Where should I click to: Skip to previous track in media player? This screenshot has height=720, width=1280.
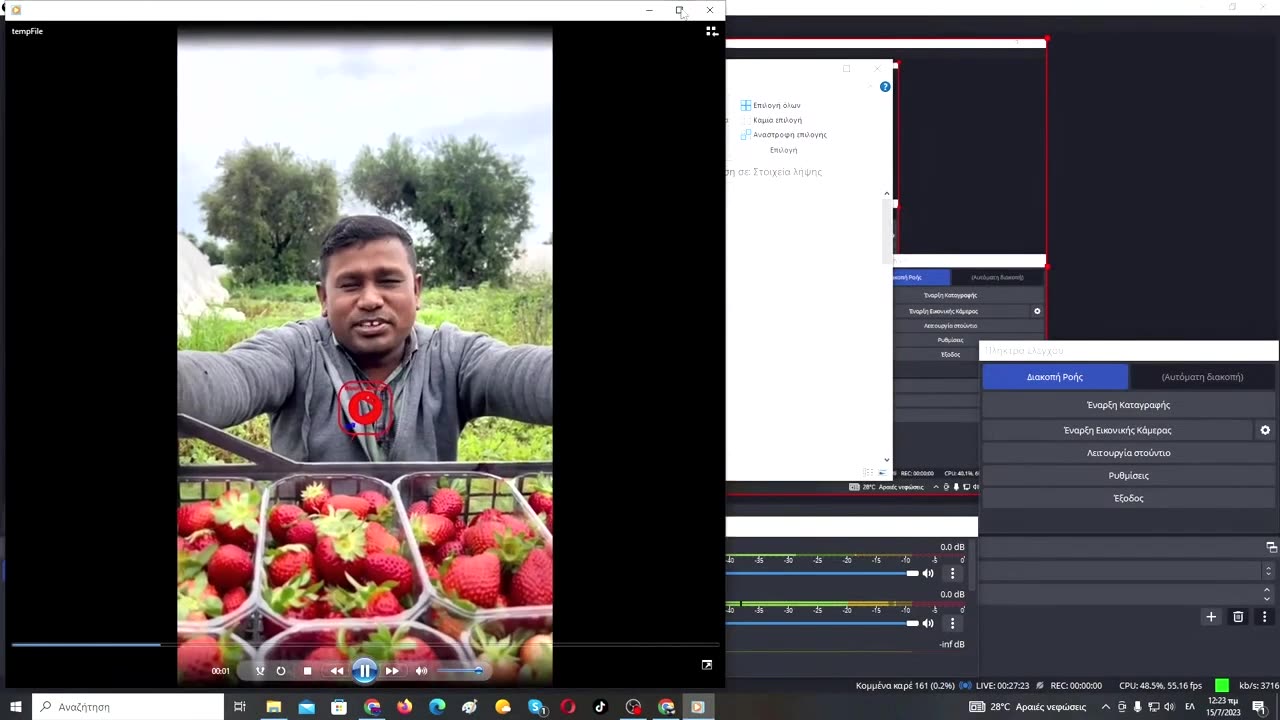[x=336, y=671]
